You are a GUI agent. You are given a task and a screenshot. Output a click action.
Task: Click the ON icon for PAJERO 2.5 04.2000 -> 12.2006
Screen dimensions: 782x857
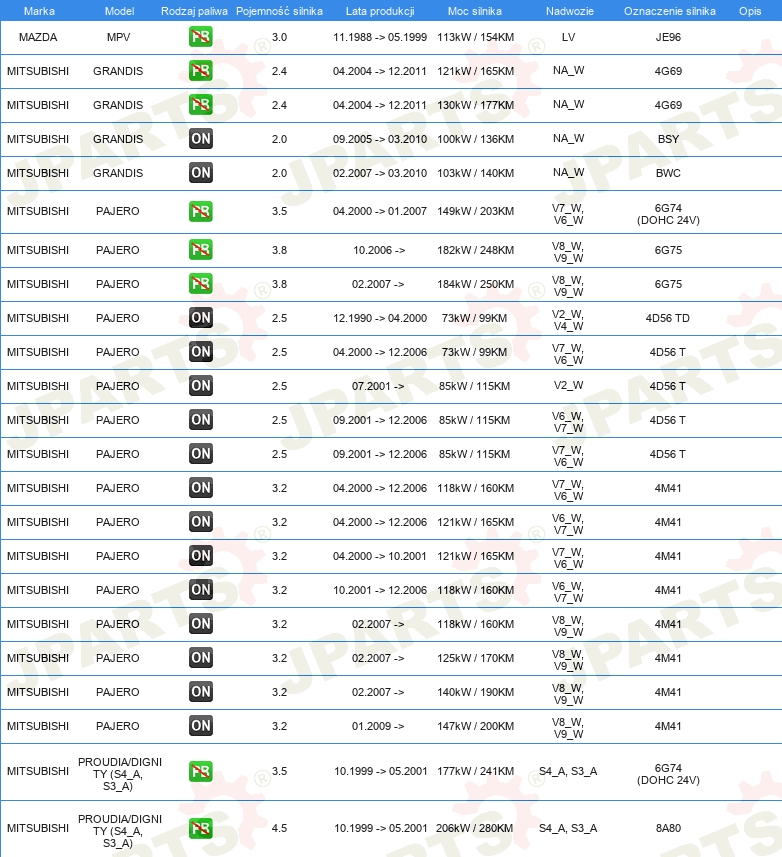pos(201,352)
